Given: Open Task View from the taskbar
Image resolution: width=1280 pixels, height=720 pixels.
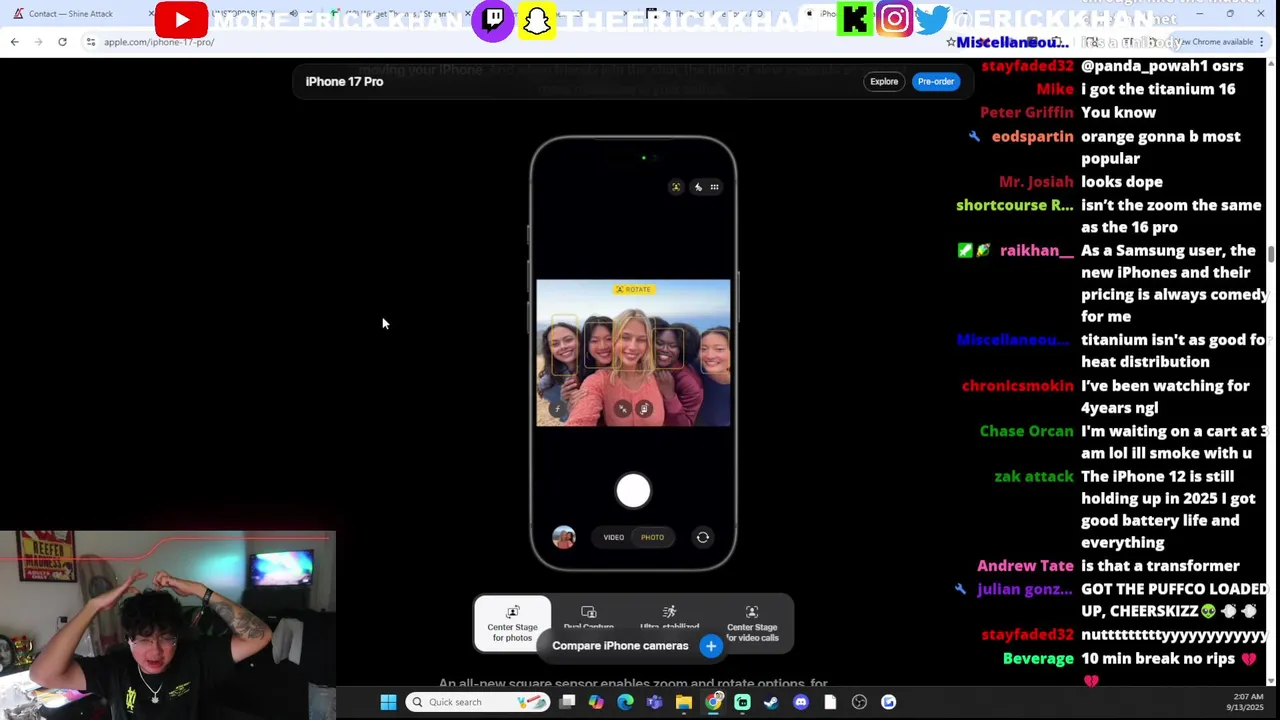Looking at the screenshot, I should 567,702.
